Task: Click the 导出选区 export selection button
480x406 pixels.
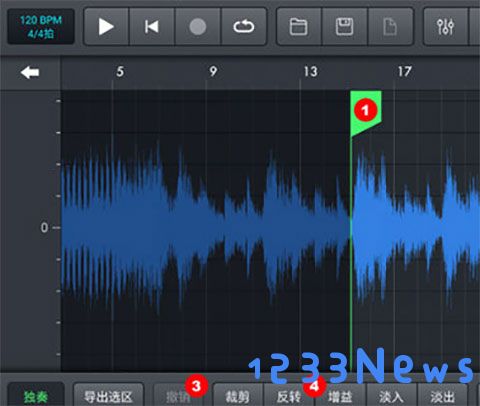Action: pyautogui.click(x=108, y=396)
